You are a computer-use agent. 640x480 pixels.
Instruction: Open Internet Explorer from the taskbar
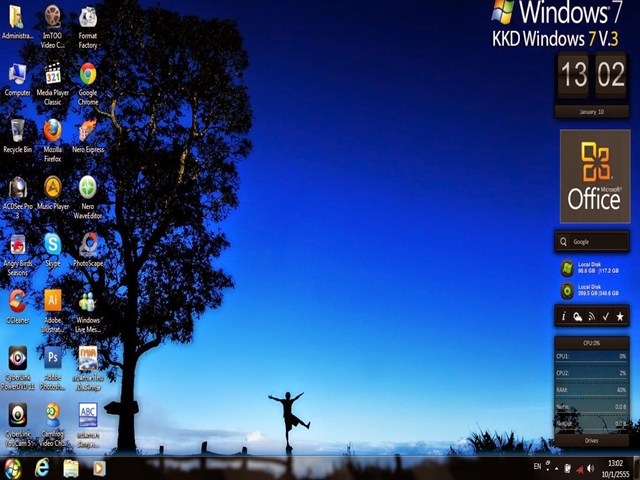click(42, 468)
